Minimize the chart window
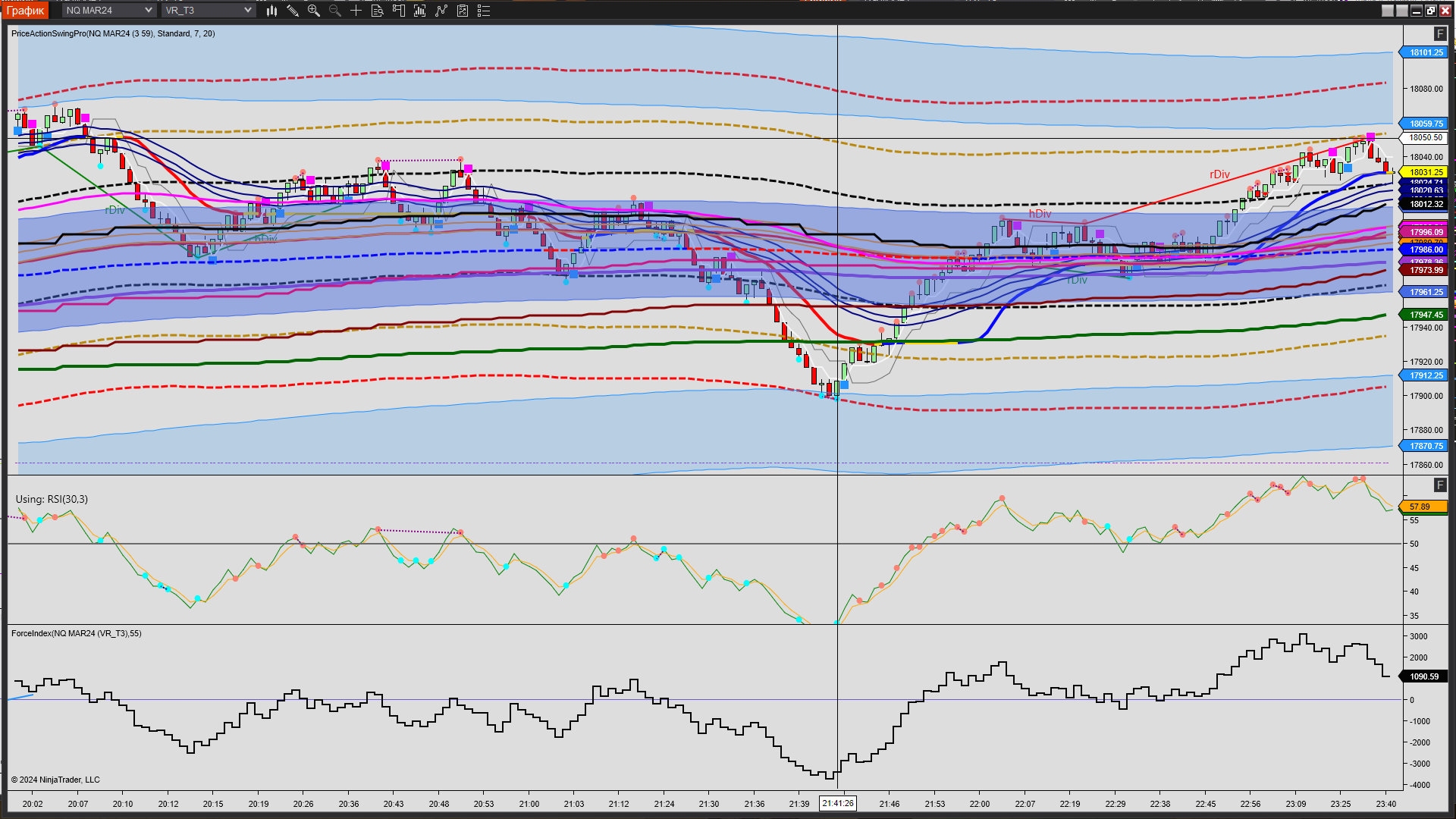This screenshot has height=819, width=1456. 1417,11
